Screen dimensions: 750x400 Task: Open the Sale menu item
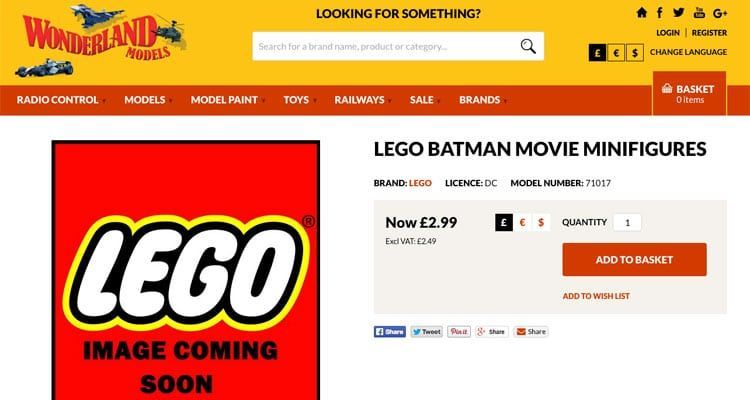click(x=424, y=100)
